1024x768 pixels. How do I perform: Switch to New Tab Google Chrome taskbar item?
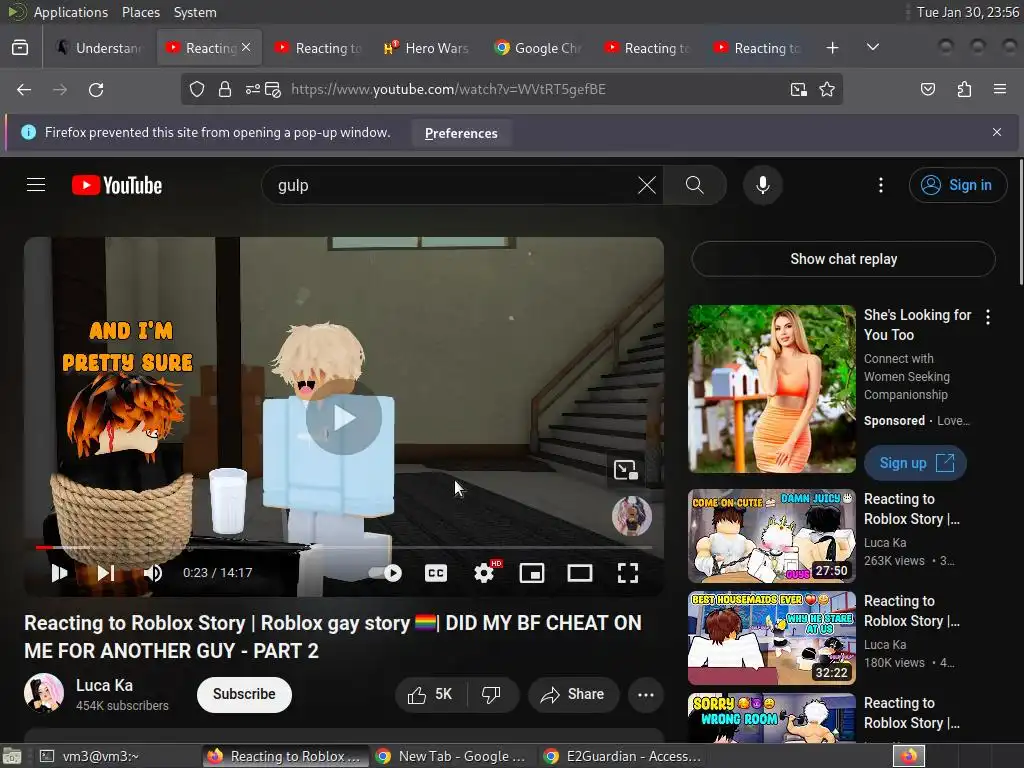454,756
